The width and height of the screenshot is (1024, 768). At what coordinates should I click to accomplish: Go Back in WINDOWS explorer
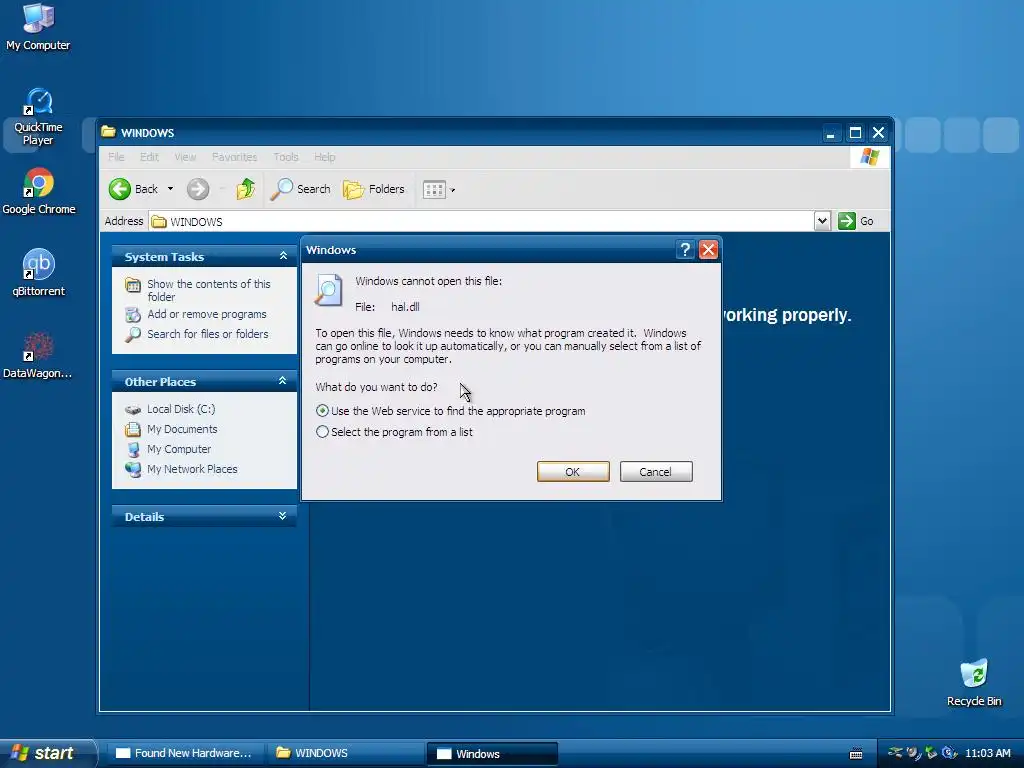[x=134, y=189]
